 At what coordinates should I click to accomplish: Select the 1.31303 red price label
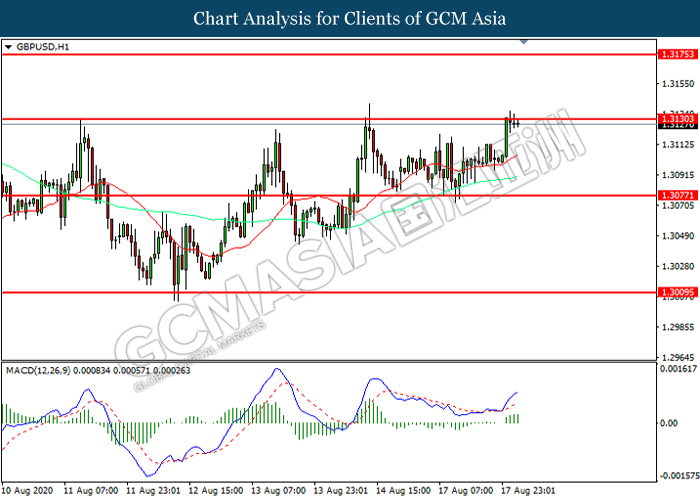pyautogui.click(x=677, y=119)
